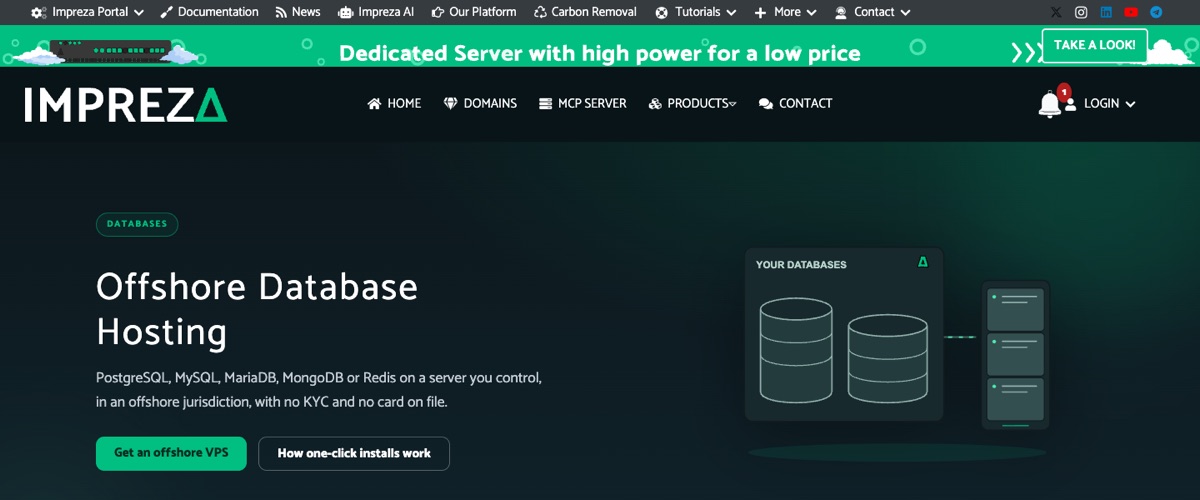Go to the CONTACT navigation item
This screenshot has height=500, width=1200.
[x=796, y=103]
